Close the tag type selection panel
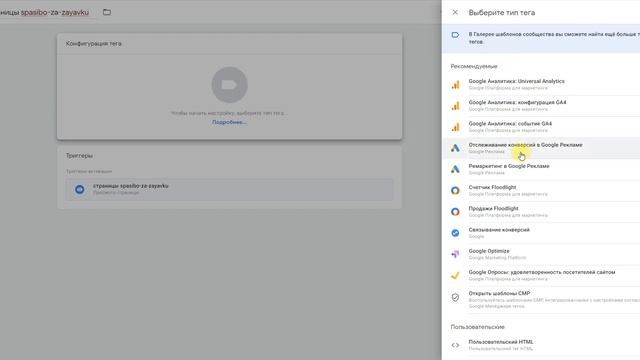 pos(455,12)
